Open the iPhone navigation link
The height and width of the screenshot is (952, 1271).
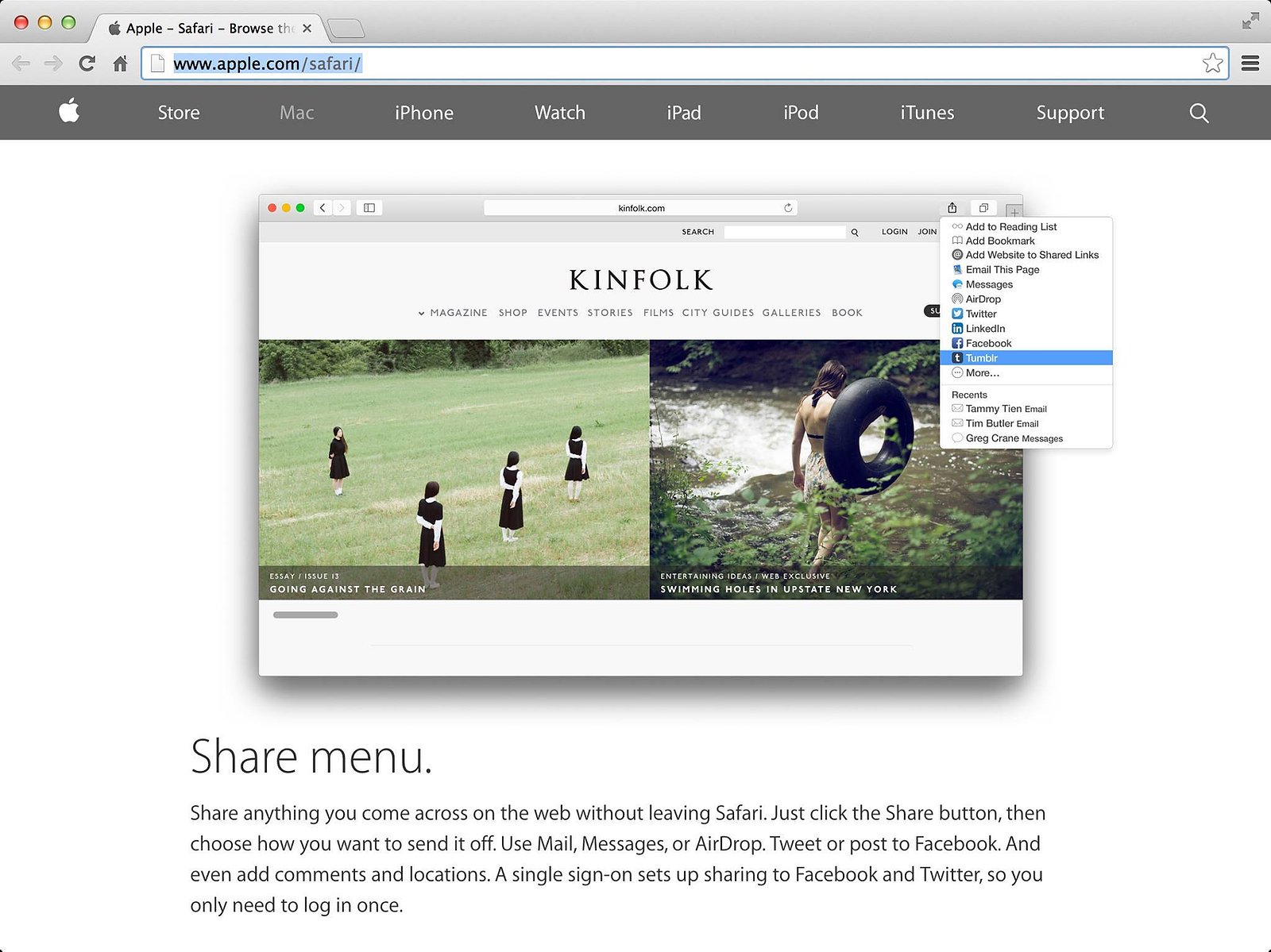point(424,113)
